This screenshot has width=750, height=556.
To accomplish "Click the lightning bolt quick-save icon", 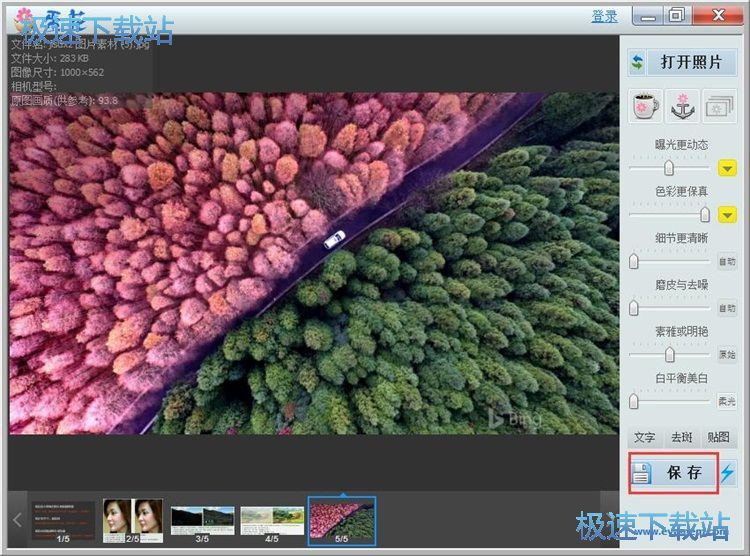I will (727, 474).
